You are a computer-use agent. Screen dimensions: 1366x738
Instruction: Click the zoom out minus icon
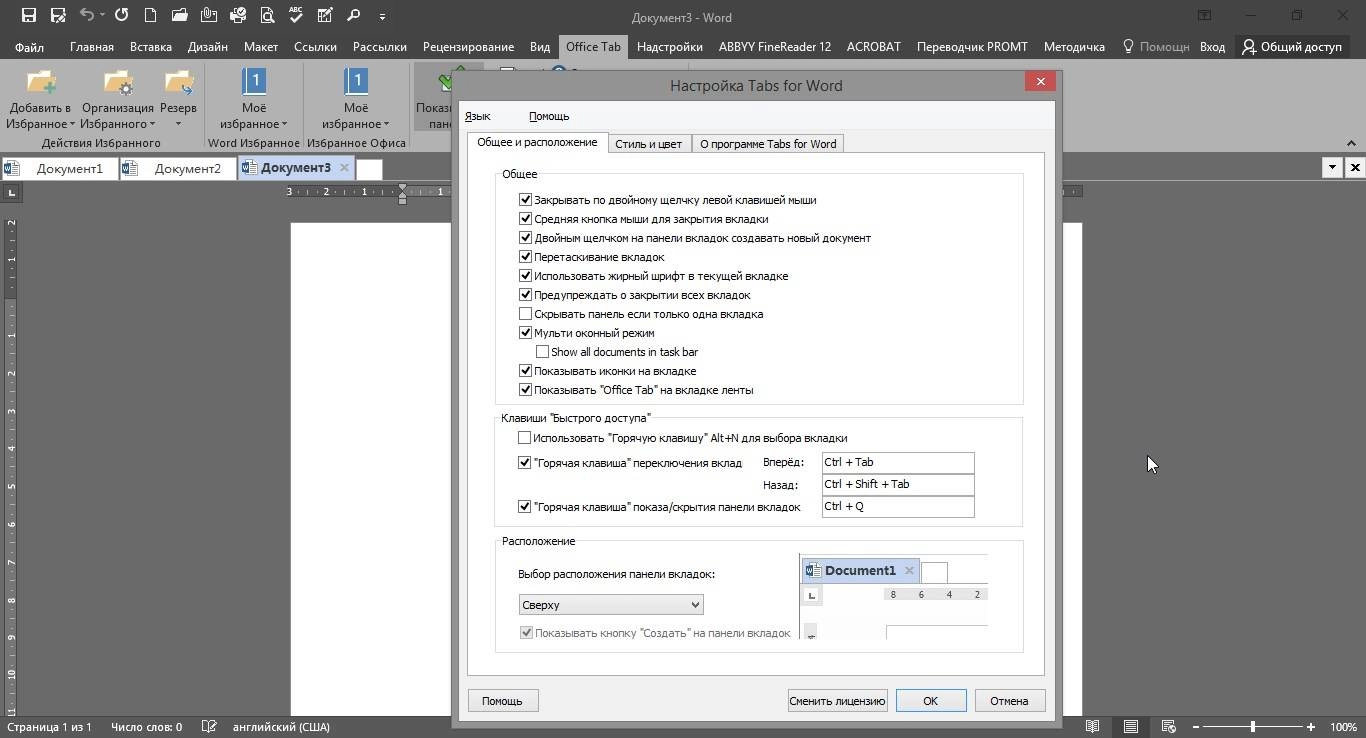tap(1195, 727)
